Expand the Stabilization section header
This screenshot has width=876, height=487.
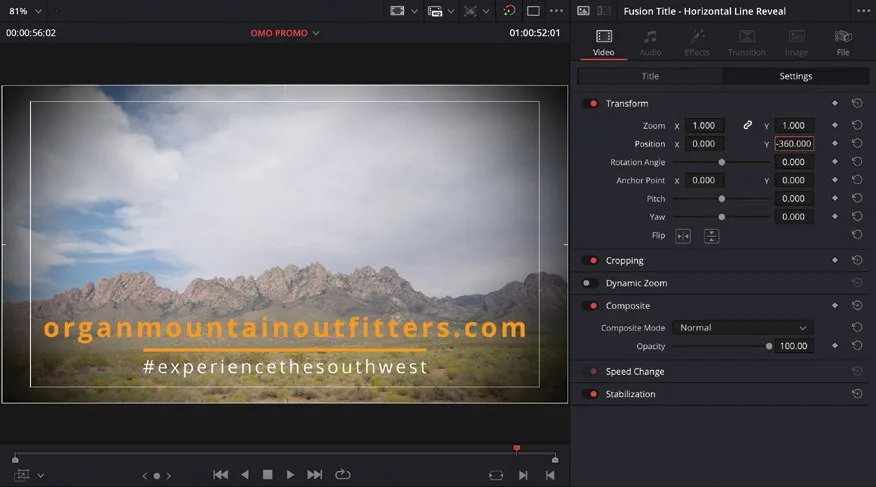(630, 394)
